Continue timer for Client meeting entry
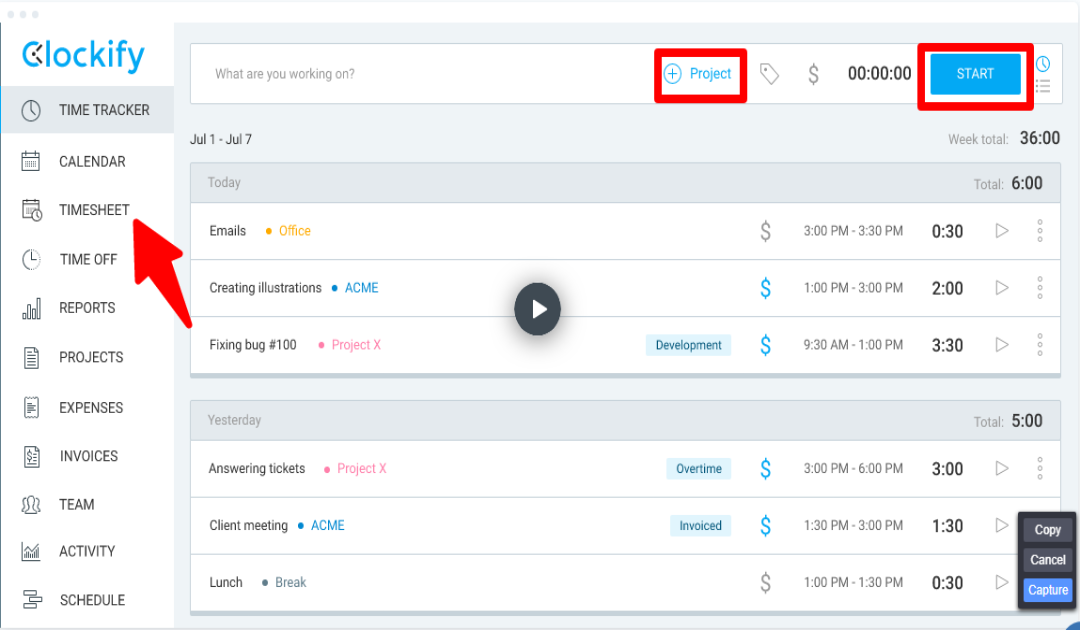This screenshot has height=630, width=1080. coord(1002,525)
